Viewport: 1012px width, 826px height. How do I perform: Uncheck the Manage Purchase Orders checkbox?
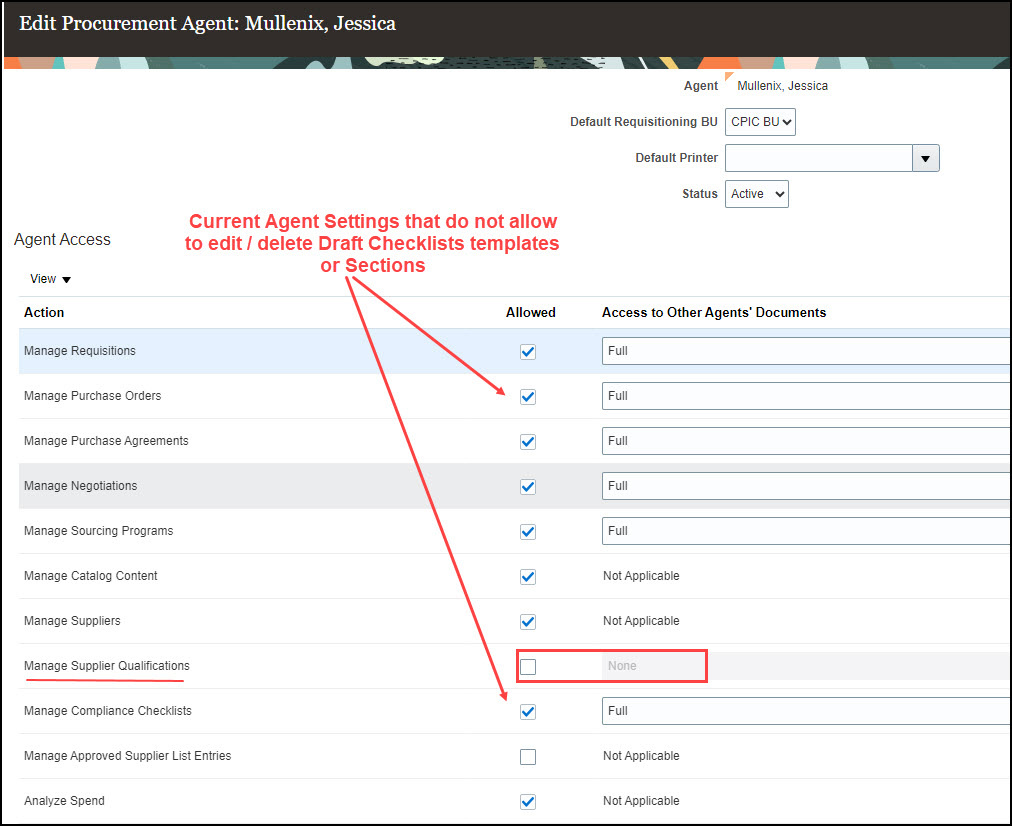click(x=527, y=396)
